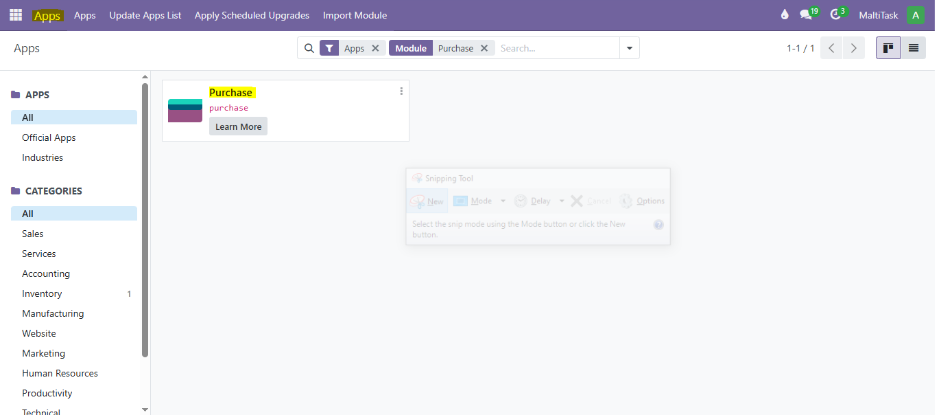Click the debug water drop icon
The width and height of the screenshot is (936, 415).
785,15
